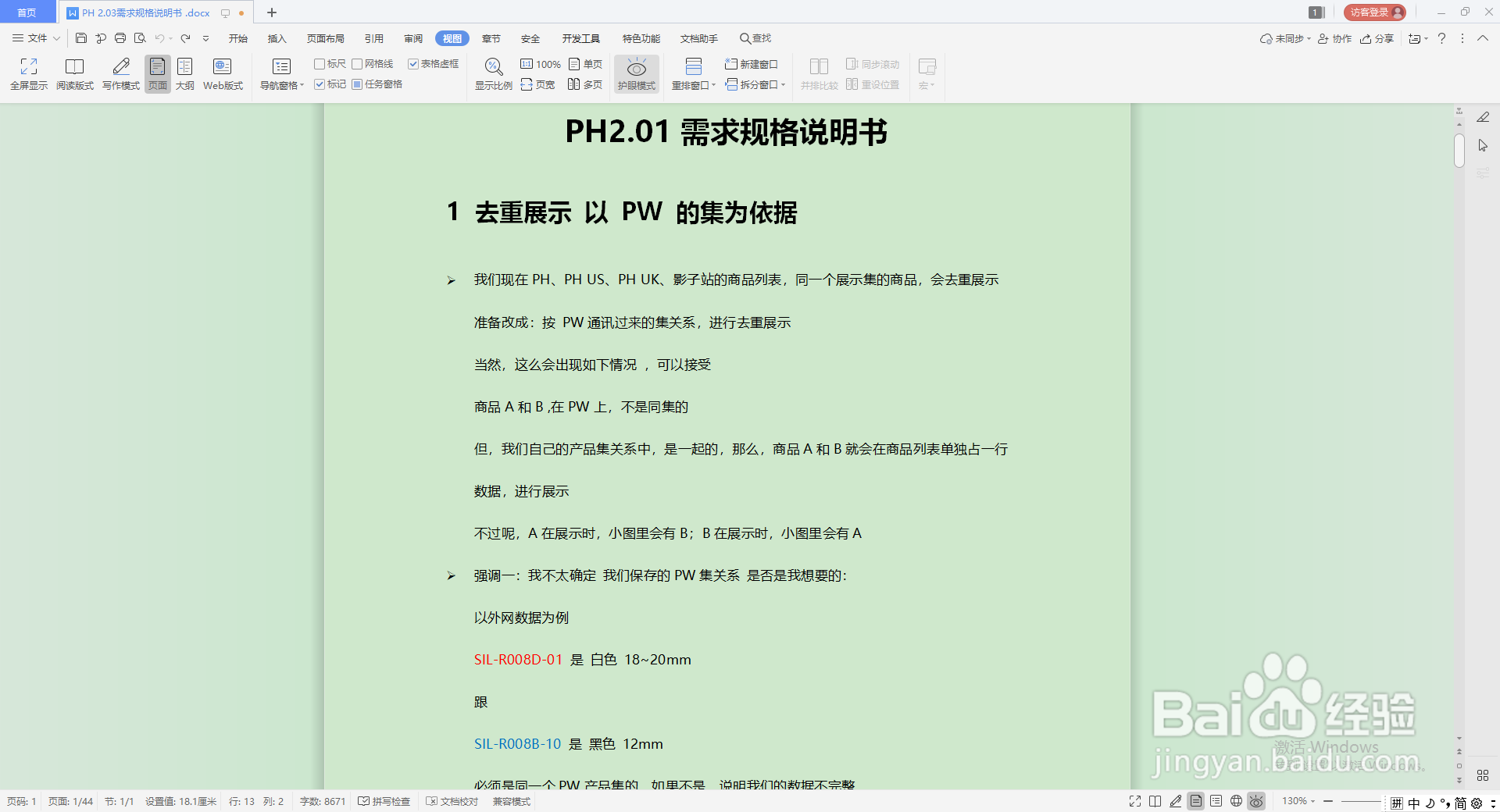
Task: Switch to full screen display mode
Action: 27,73
